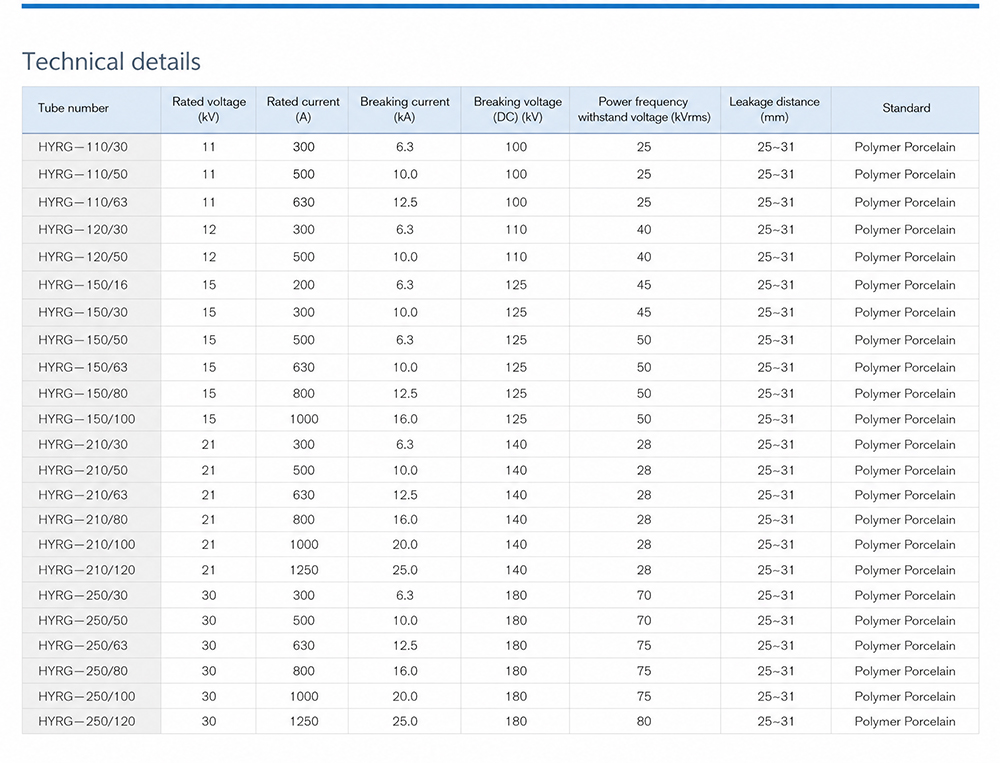Select tube number "HYRG—110/50"

(83, 174)
